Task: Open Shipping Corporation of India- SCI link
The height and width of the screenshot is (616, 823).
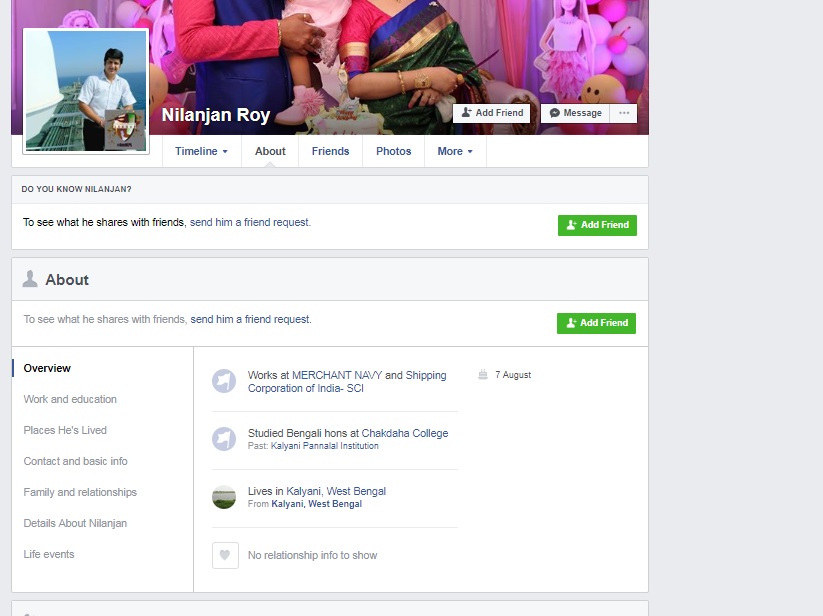Action: [347, 382]
